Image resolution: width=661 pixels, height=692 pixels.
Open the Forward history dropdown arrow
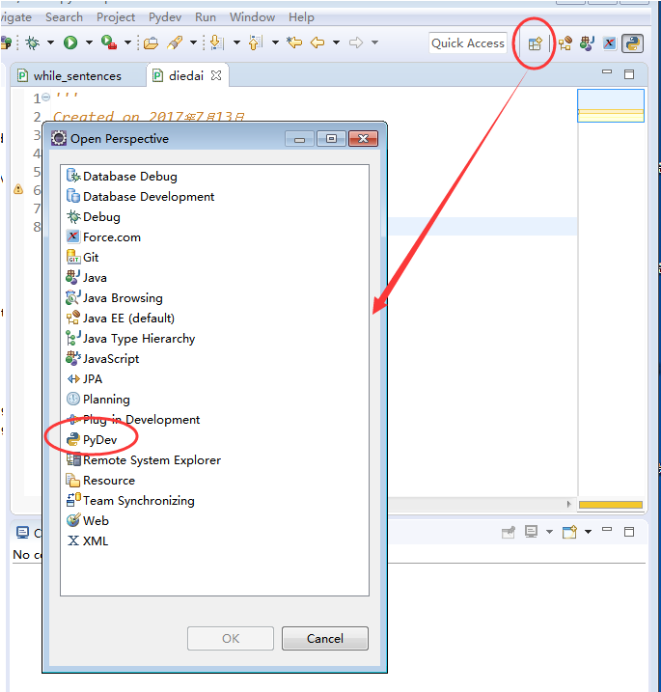(x=375, y=43)
